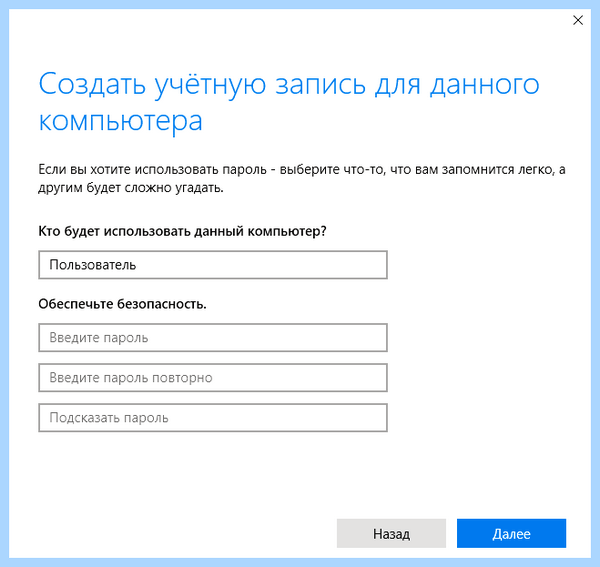Click the label 'Обеспечьте безопасность.'
The image size is (600, 567).
(122, 304)
